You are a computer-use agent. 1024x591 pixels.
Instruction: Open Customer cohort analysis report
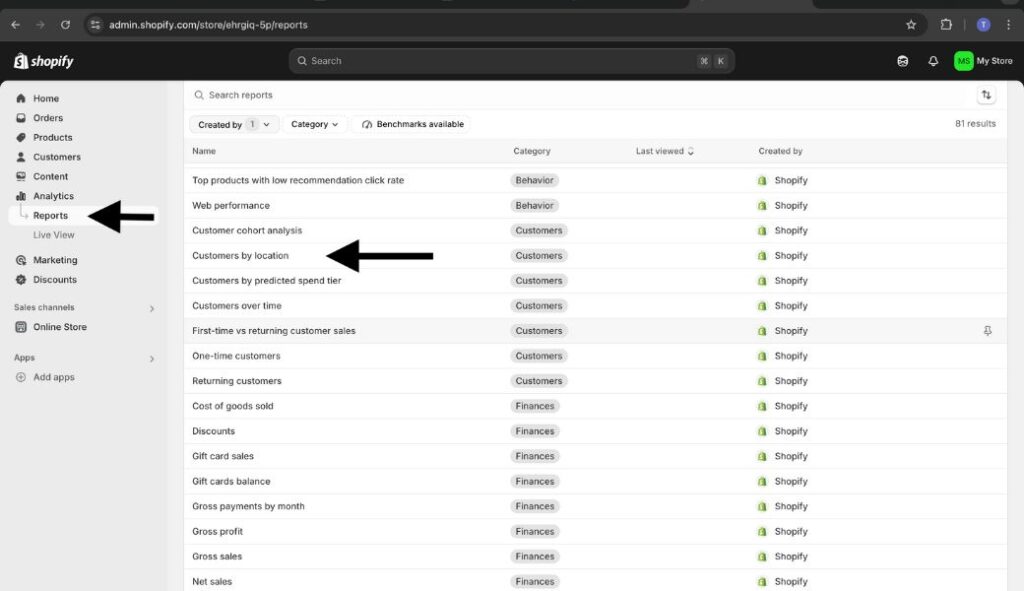click(247, 231)
